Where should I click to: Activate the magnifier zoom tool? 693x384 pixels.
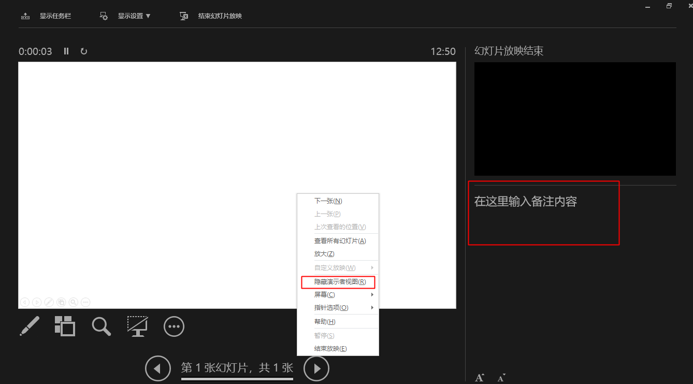pyautogui.click(x=101, y=327)
